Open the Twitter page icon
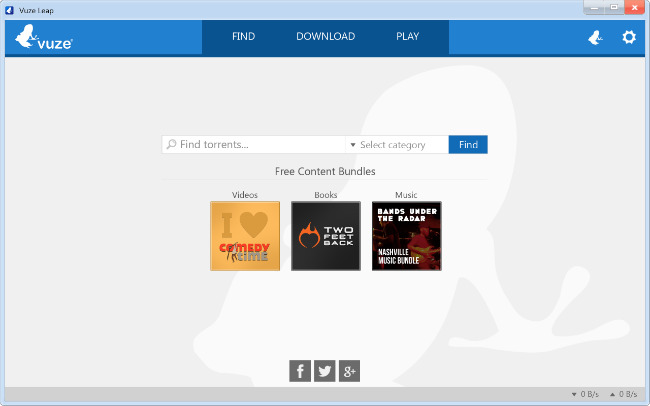The width and height of the screenshot is (650, 406). pyautogui.click(x=325, y=371)
